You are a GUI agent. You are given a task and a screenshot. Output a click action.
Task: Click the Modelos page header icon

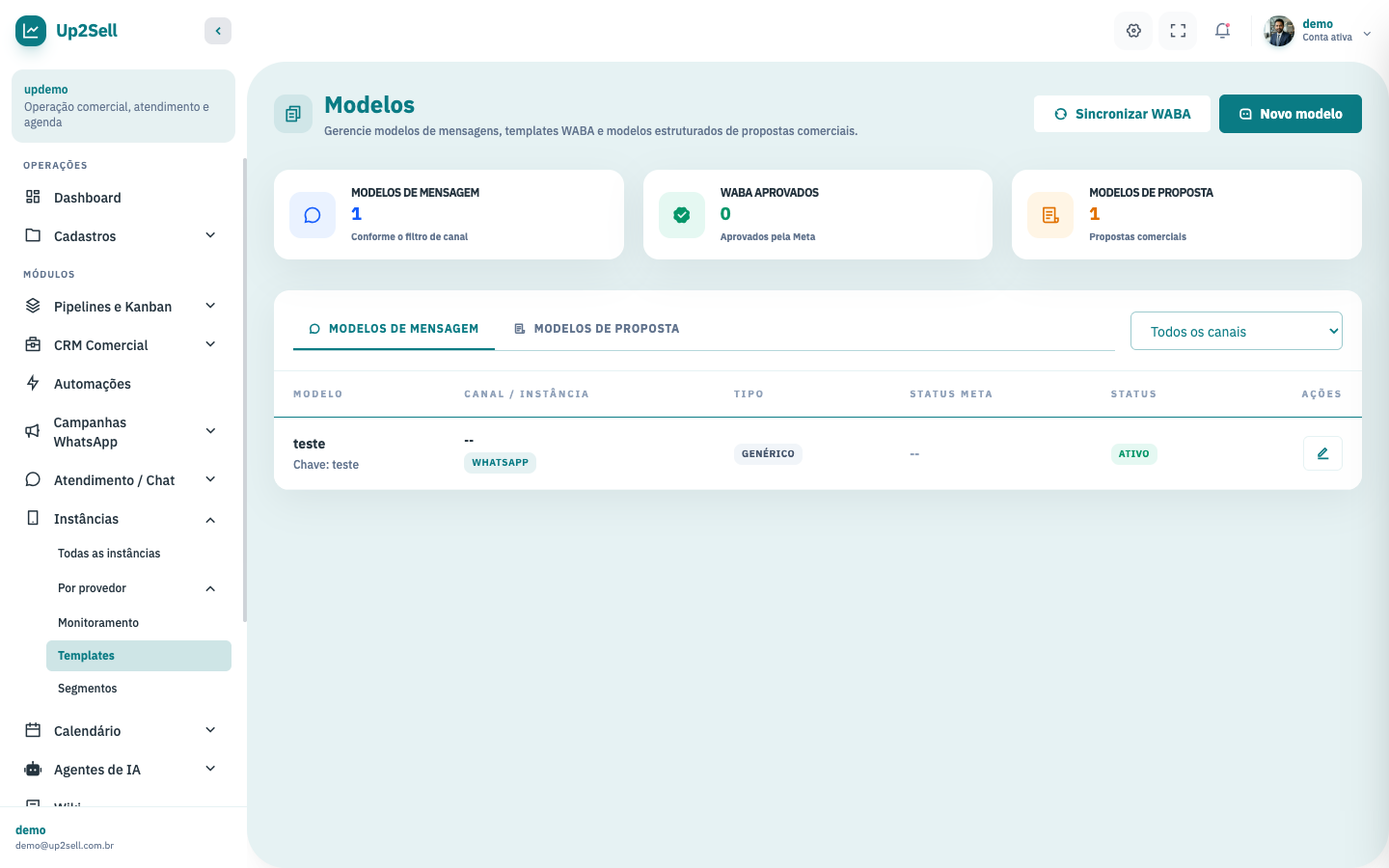pos(293,114)
